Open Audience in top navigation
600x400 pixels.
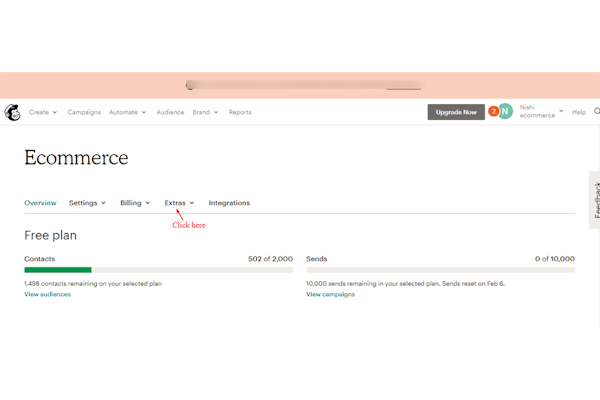(170, 112)
